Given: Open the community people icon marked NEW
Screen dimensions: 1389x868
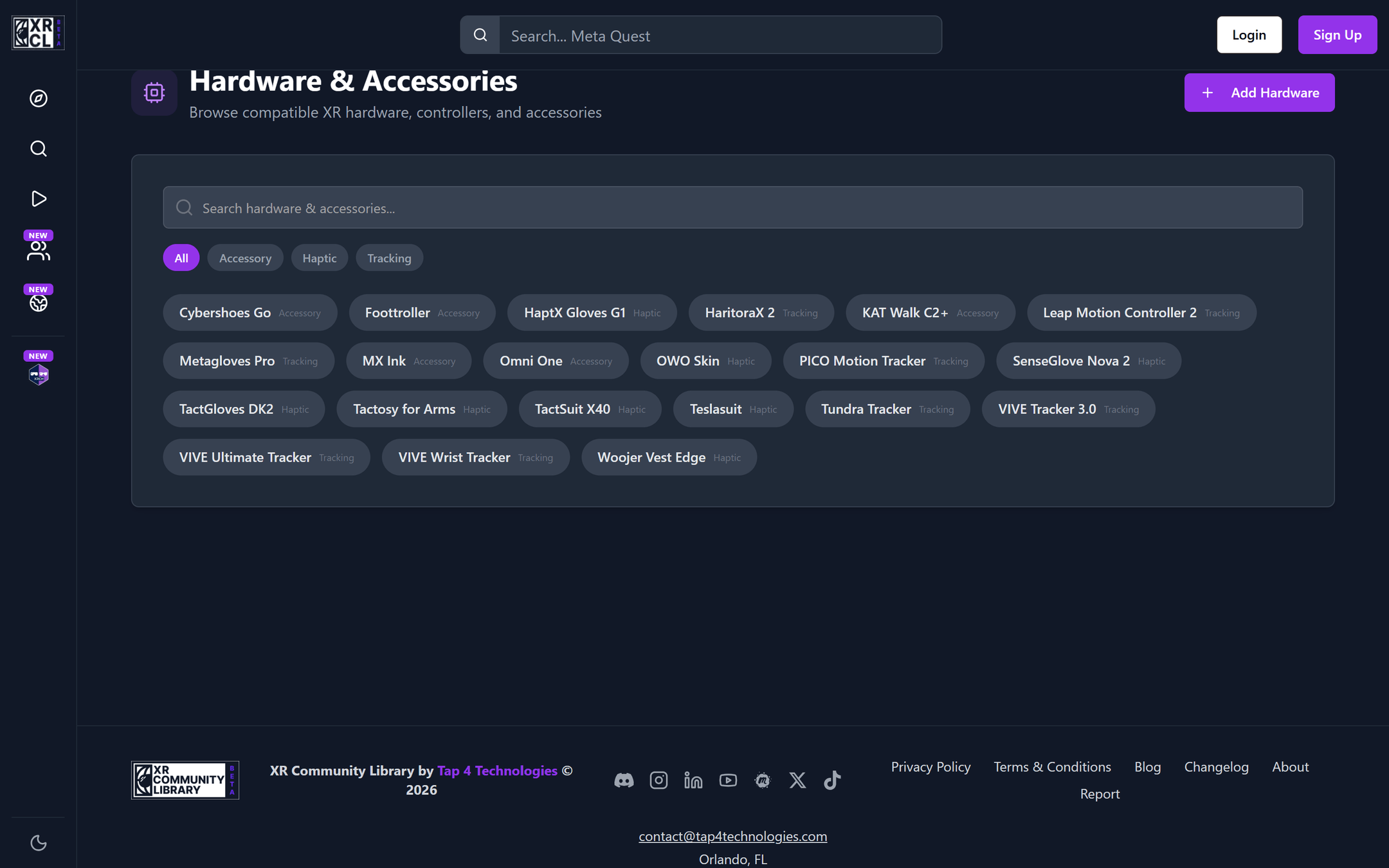Looking at the screenshot, I should [39, 250].
